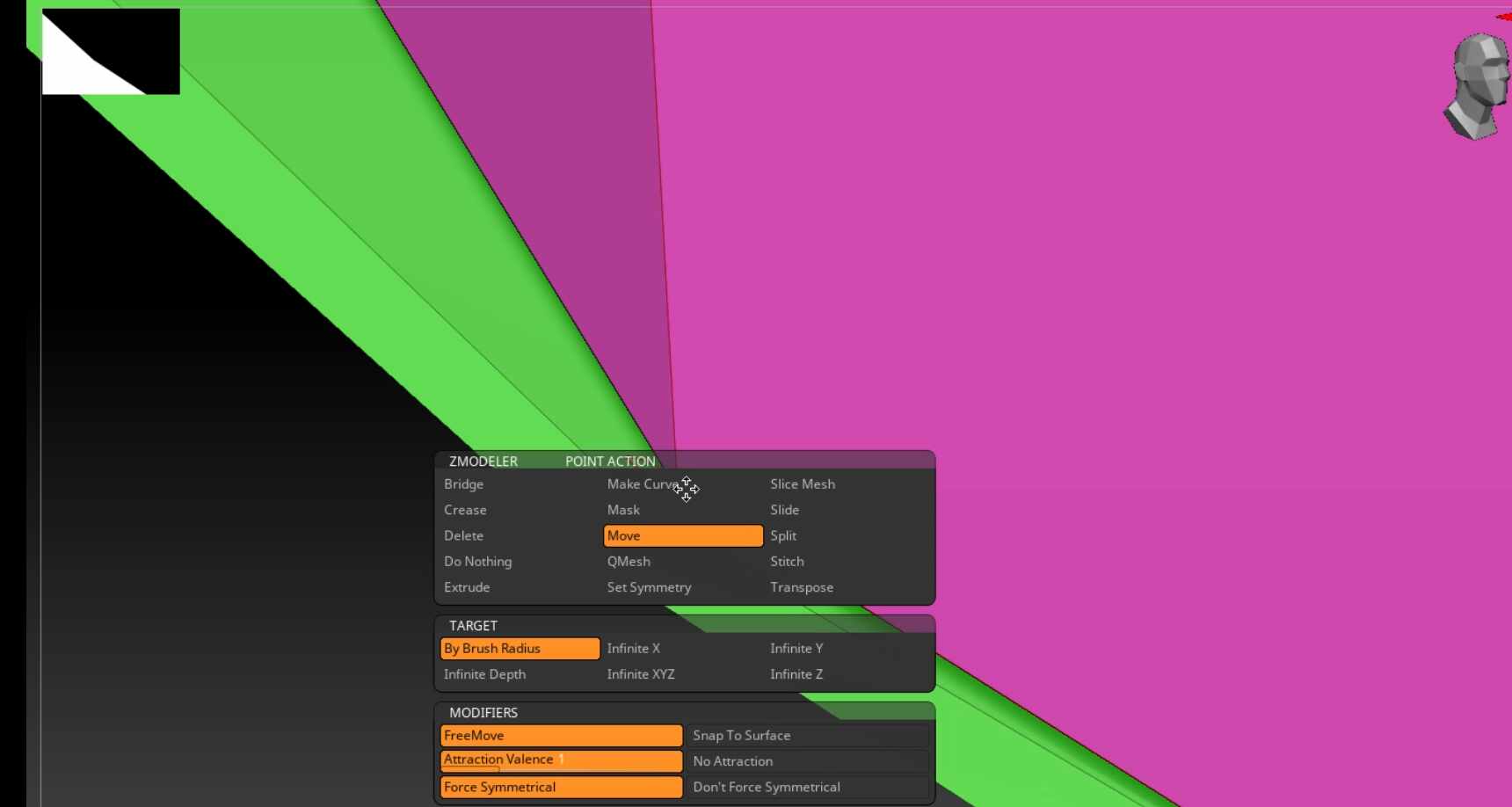
Task: Set target to Infinite XYZ
Action: 641,674
